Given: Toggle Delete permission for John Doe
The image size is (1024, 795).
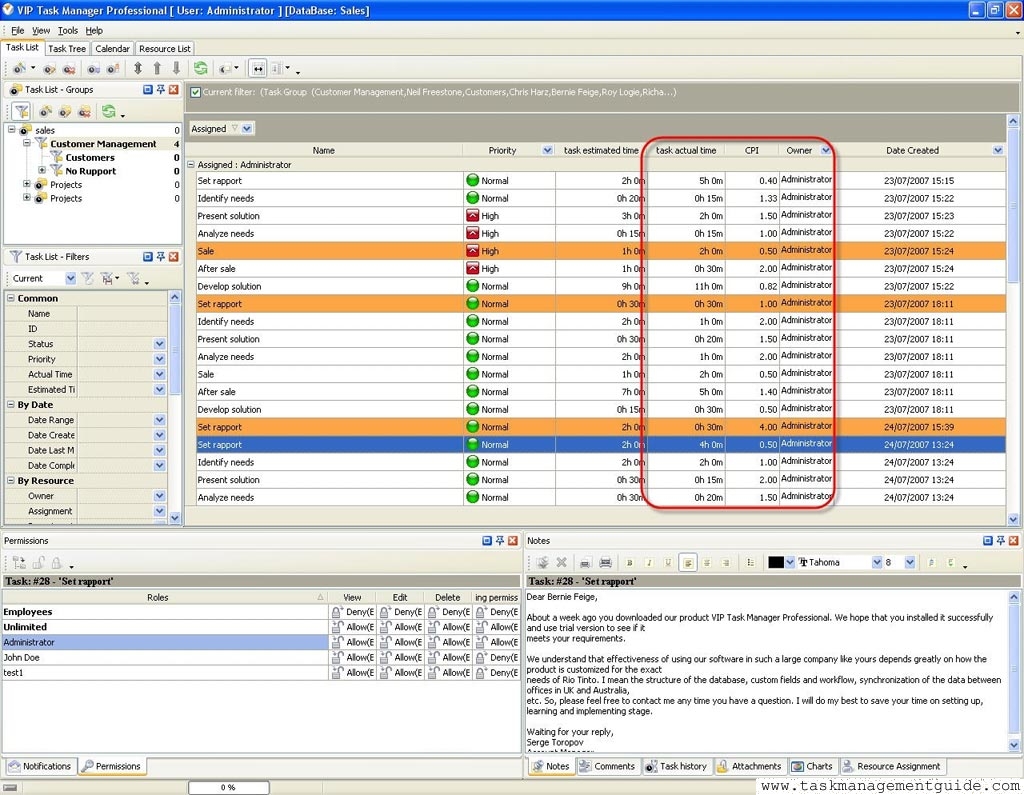Looking at the screenshot, I should 449,657.
